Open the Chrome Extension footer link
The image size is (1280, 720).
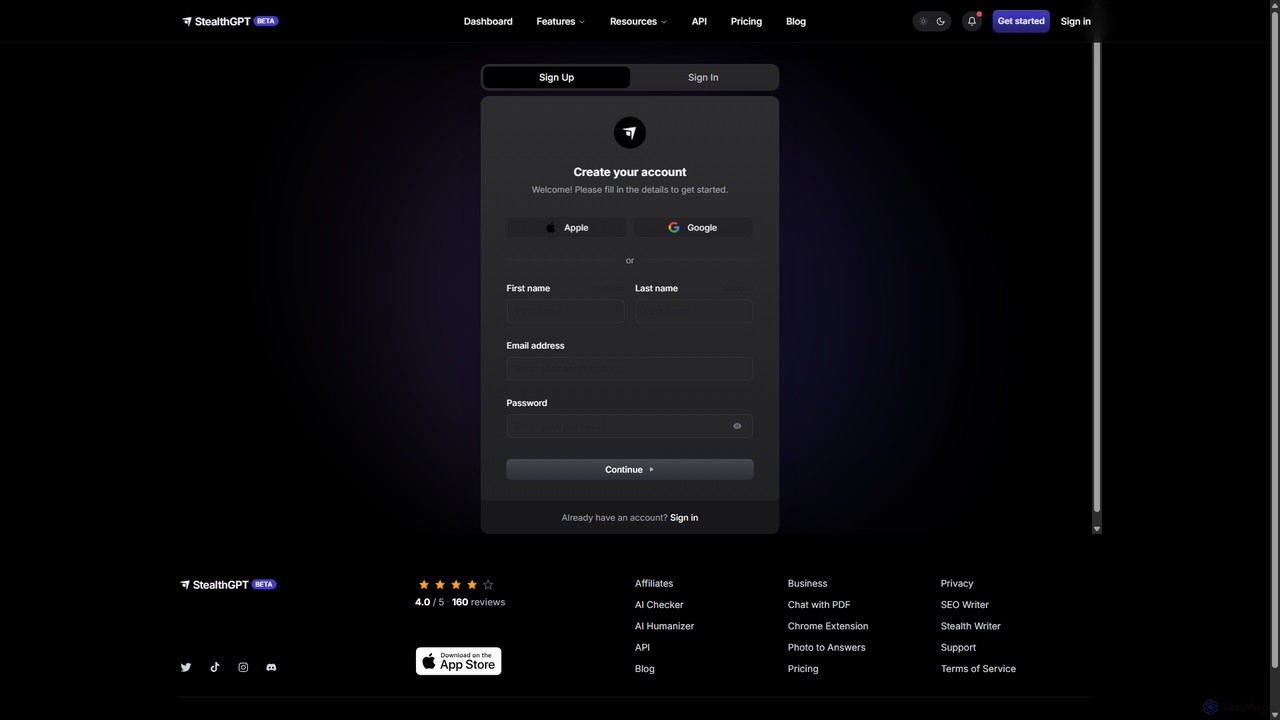(828, 626)
